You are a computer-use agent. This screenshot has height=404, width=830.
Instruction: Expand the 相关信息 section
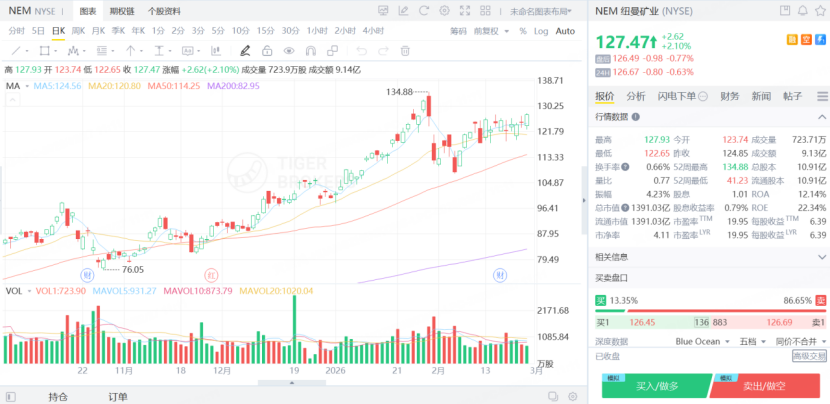(822, 257)
